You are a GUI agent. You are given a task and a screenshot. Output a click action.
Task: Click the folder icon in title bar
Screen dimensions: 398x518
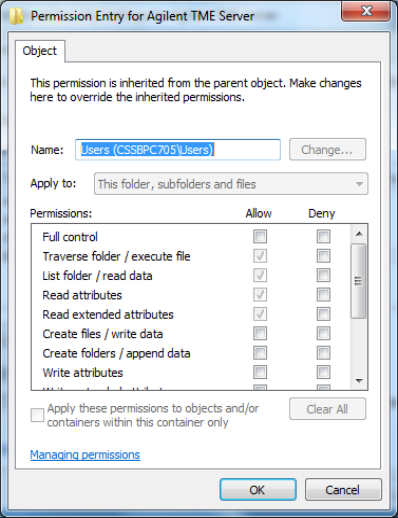click(16, 16)
